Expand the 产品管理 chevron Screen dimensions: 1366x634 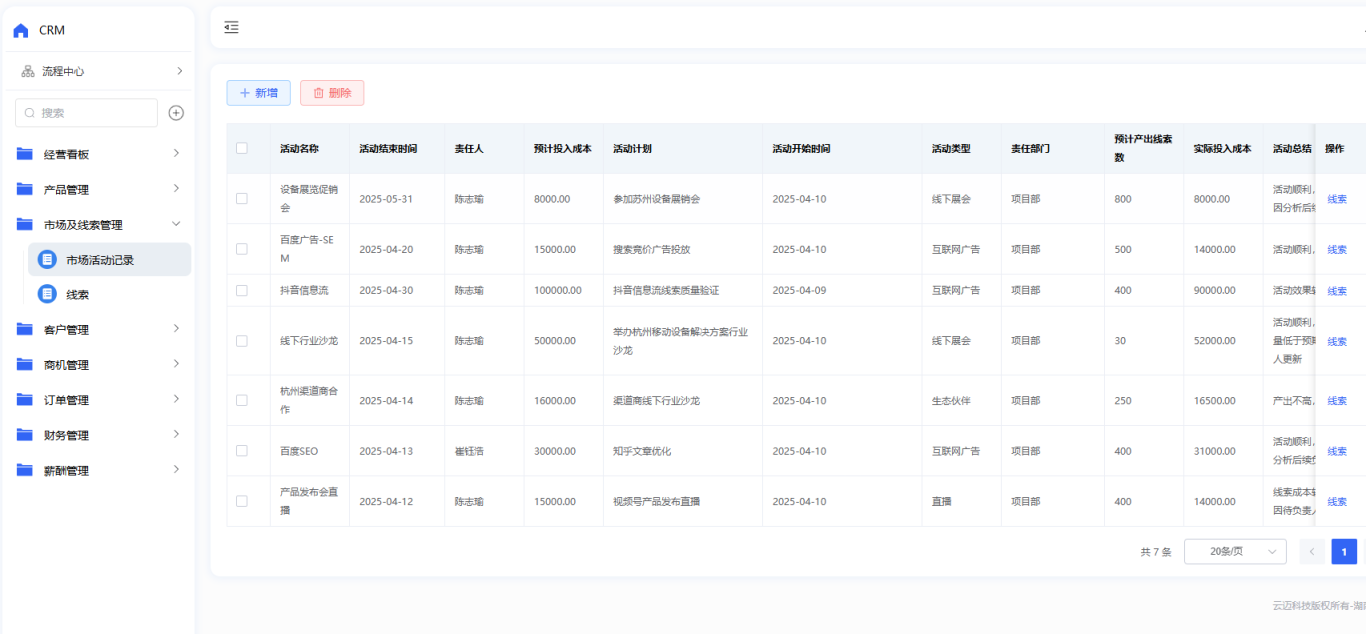click(176, 188)
